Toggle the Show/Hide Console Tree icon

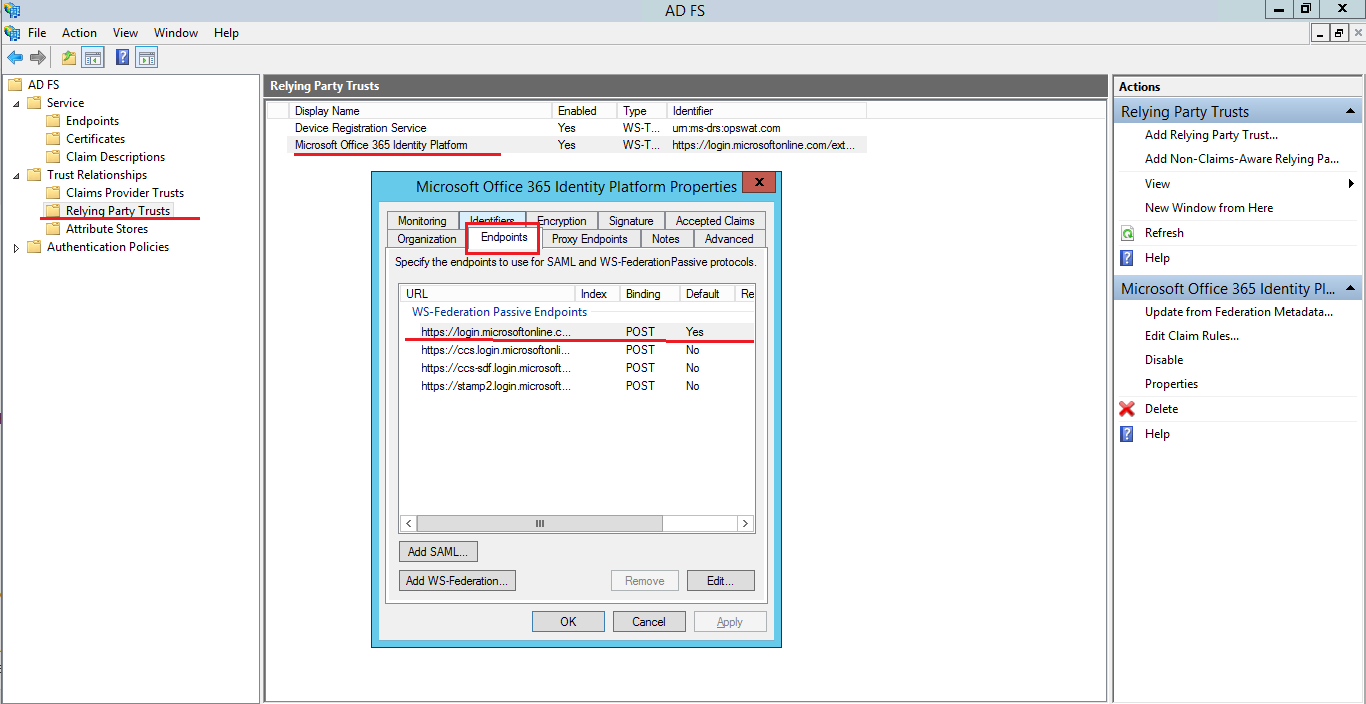[x=93, y=57]
